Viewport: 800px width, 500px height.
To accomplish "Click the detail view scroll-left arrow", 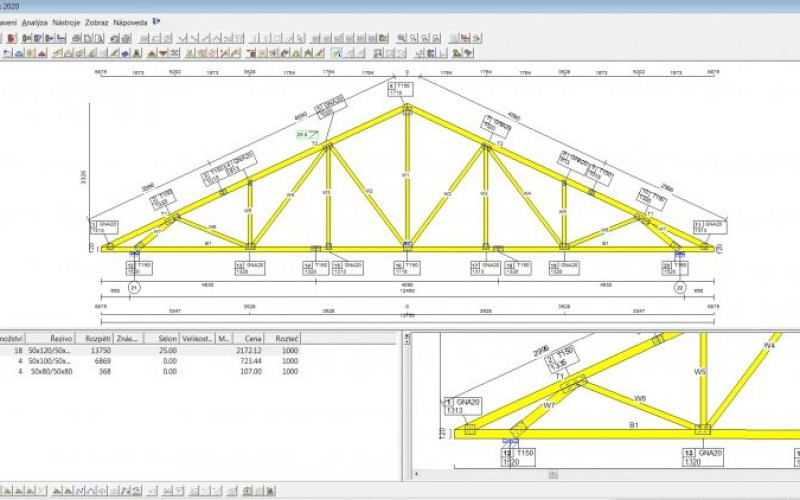I will pyautogui.click(x=417, y=474).
